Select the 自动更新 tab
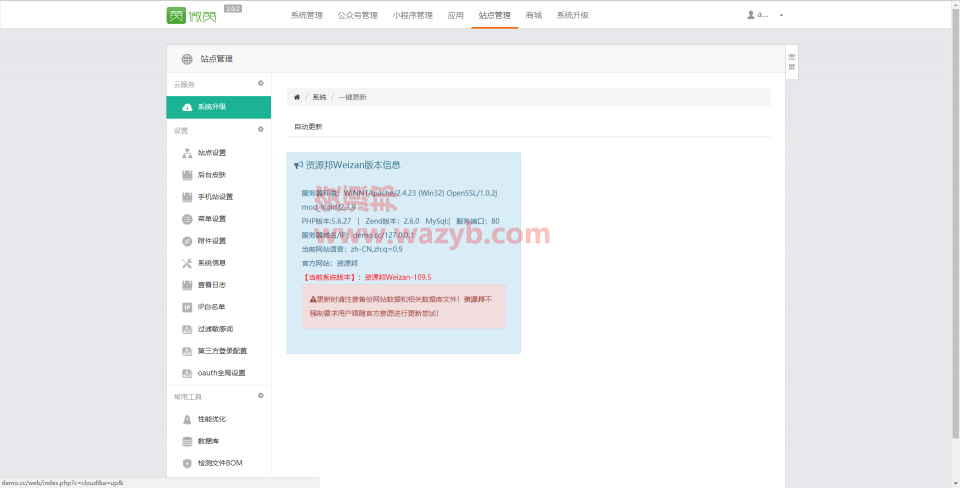This screenshot has height=488, width=960. click(x=308, y=127)
